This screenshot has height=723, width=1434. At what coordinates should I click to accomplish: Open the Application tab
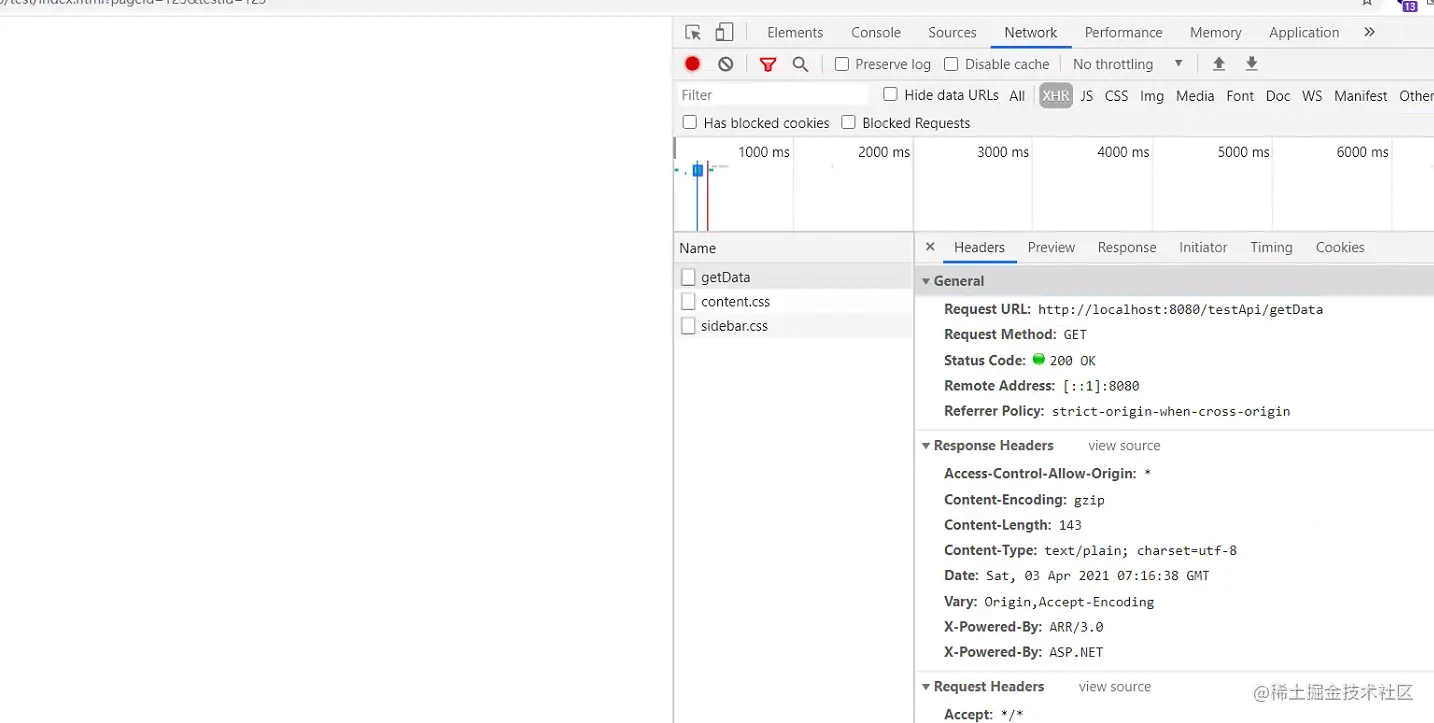1304,32
